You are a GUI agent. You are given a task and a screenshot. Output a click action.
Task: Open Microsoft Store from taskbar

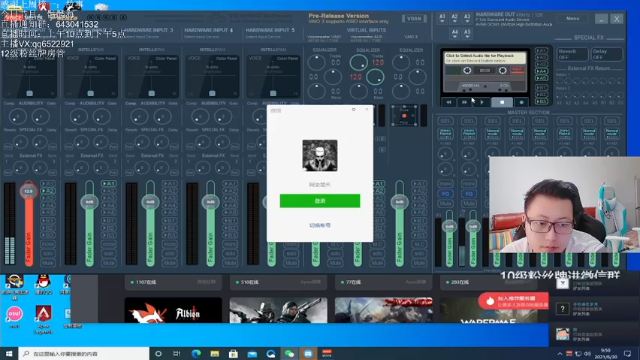tap(233, 353)
